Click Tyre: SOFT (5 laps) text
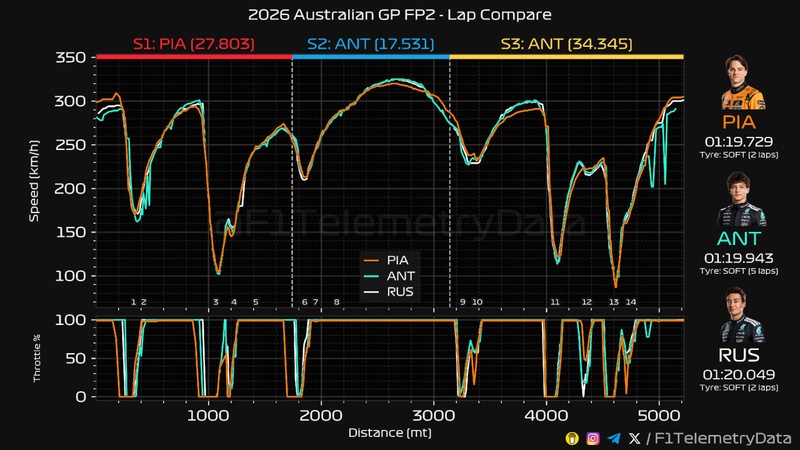 click(739, 271)
